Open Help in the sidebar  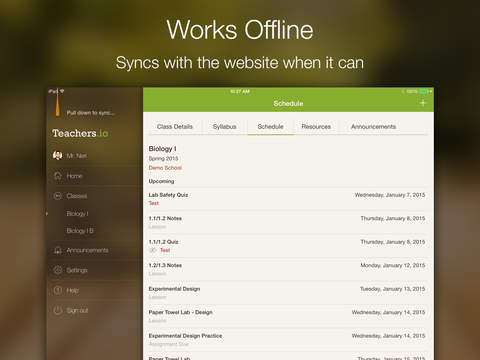[94, 290]
